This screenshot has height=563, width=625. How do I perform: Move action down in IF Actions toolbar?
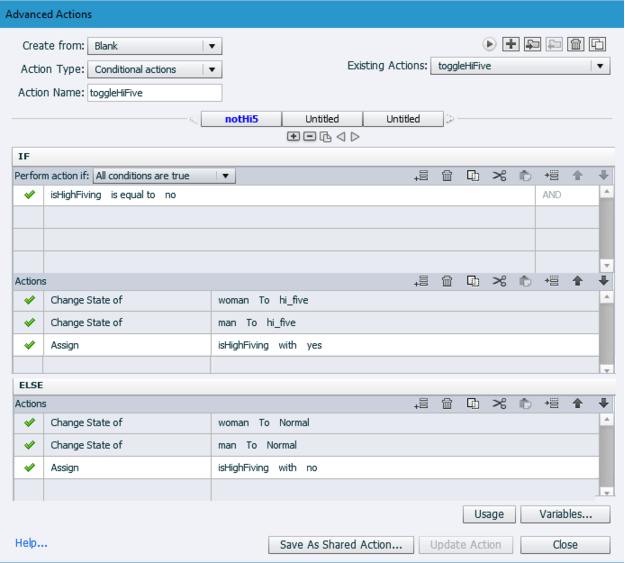[603, 281]
